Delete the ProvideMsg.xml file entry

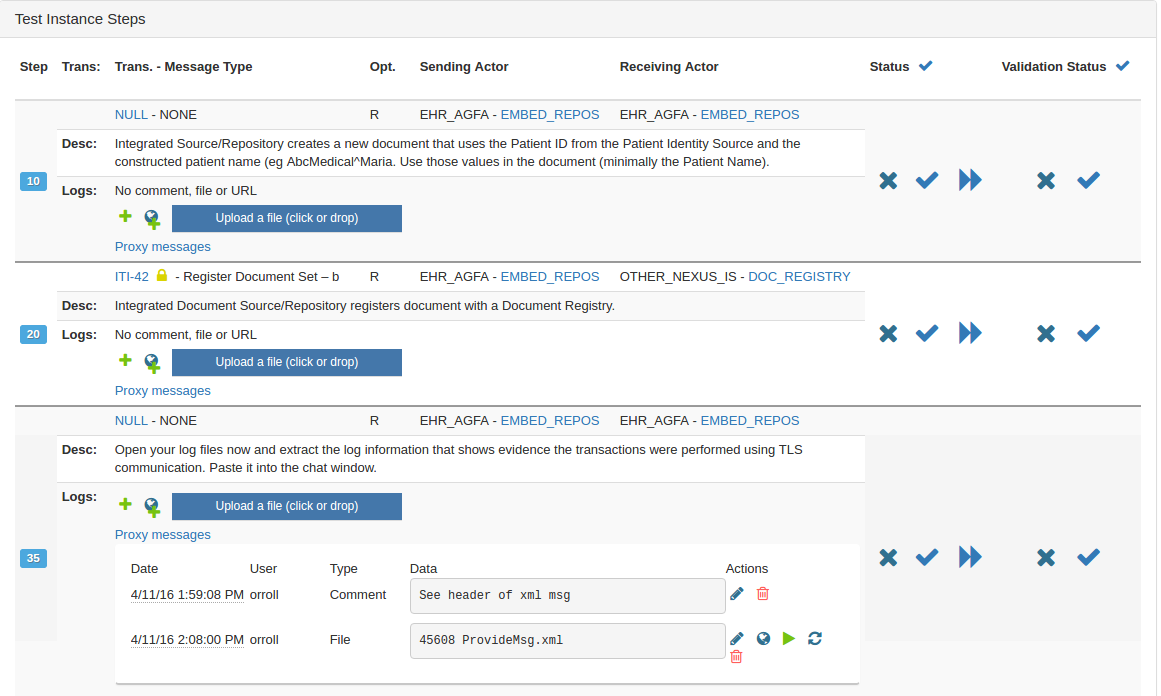pyautogui.click(x=737, y=657)
